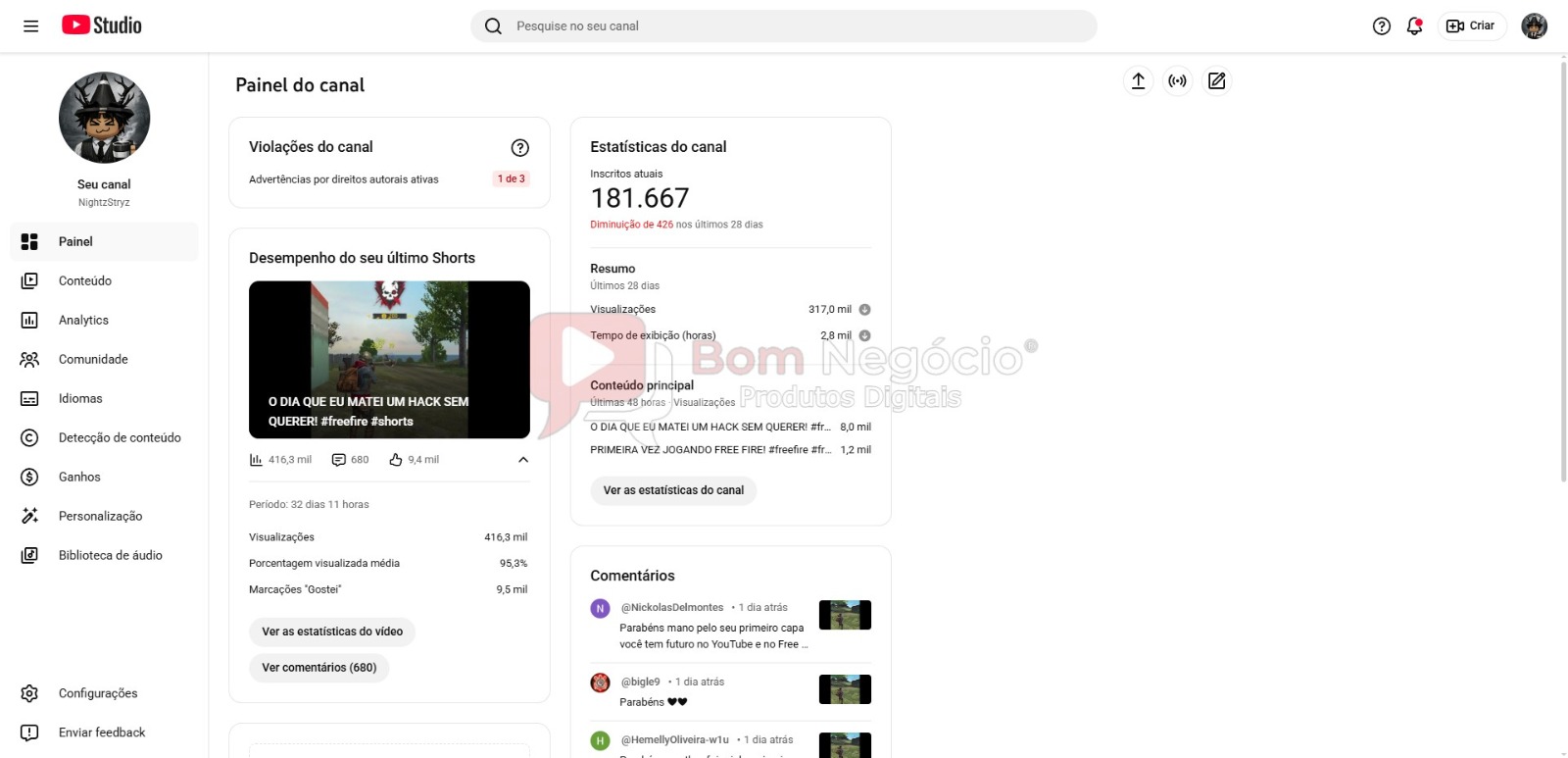
Task: Click the 680 comments speech bubble icon
Action: coord(339,460)
